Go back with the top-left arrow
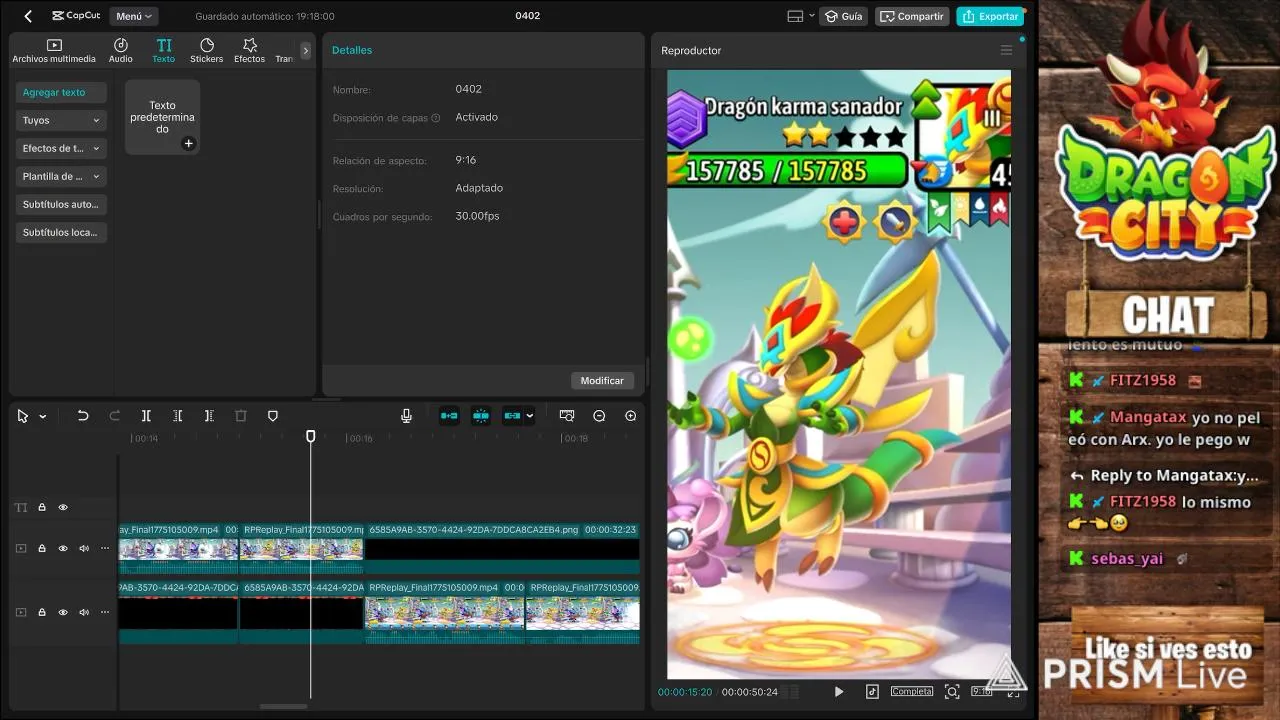The height and width of the screenshot is (720, 1280). [28, 16]
